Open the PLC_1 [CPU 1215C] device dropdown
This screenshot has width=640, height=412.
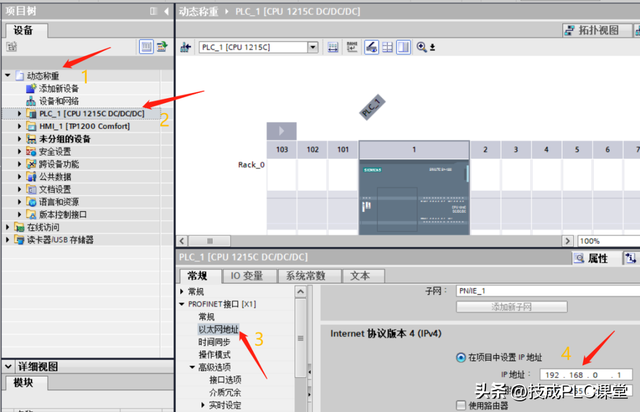click(313, 47)
